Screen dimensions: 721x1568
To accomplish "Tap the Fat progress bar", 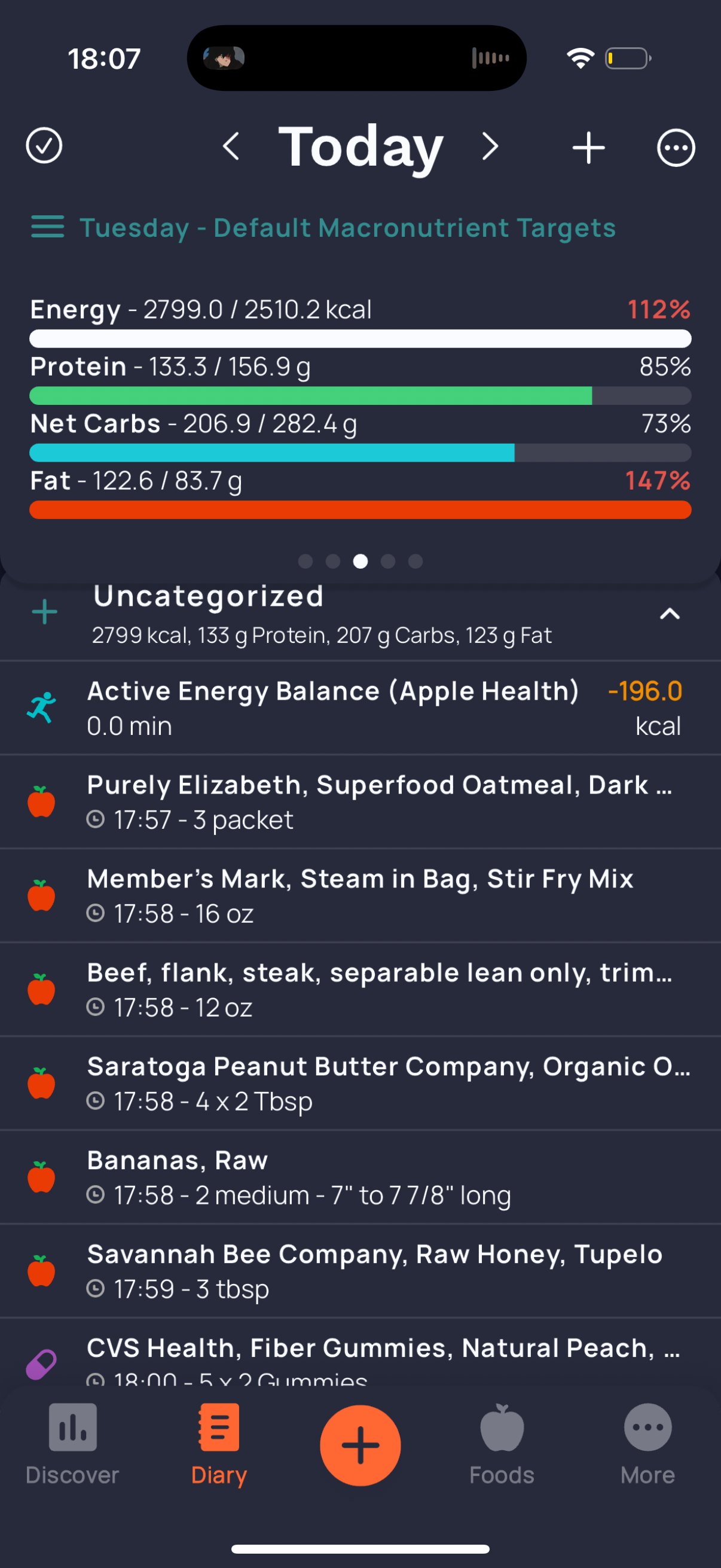I will [x=360, y=510].
